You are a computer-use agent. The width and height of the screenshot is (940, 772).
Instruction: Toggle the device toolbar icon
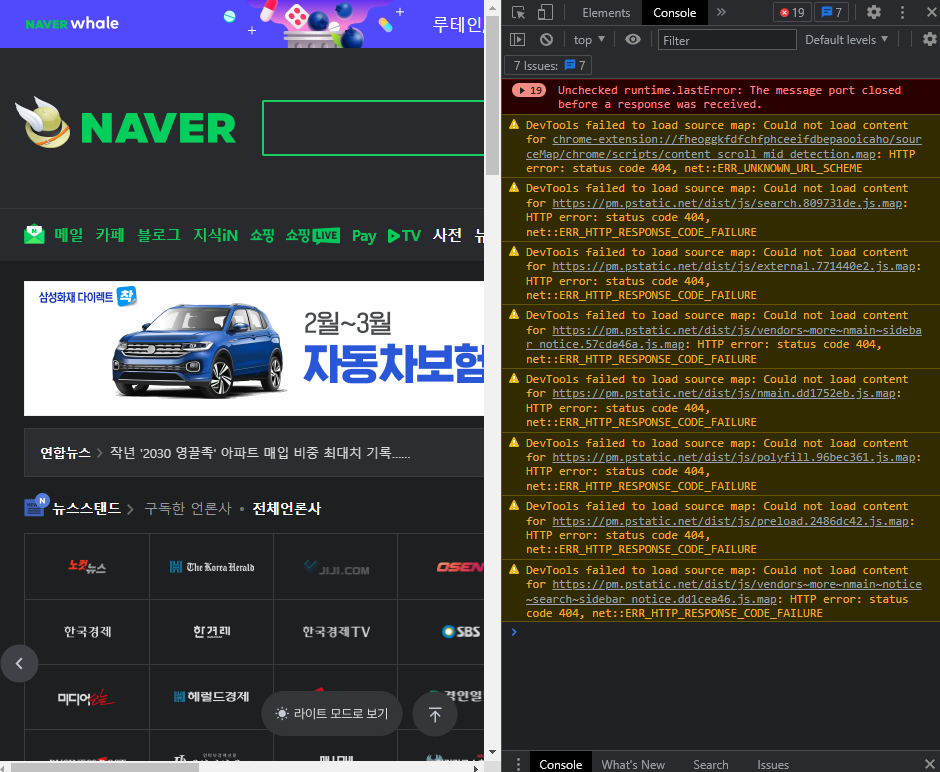[545, 13]
